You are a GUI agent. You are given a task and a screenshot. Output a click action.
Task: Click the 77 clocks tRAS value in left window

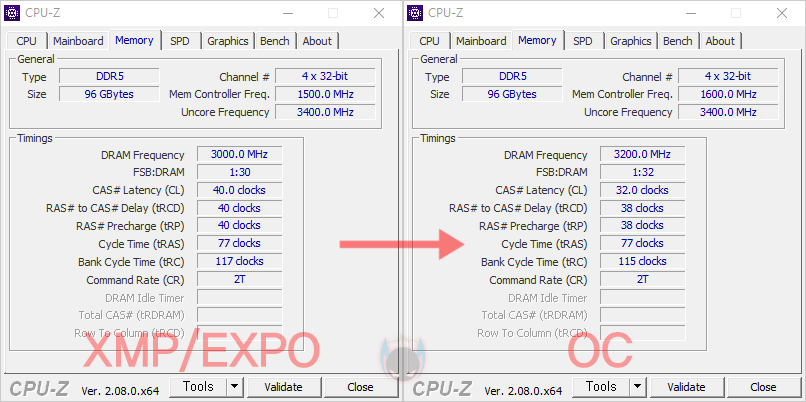[240, 243]
